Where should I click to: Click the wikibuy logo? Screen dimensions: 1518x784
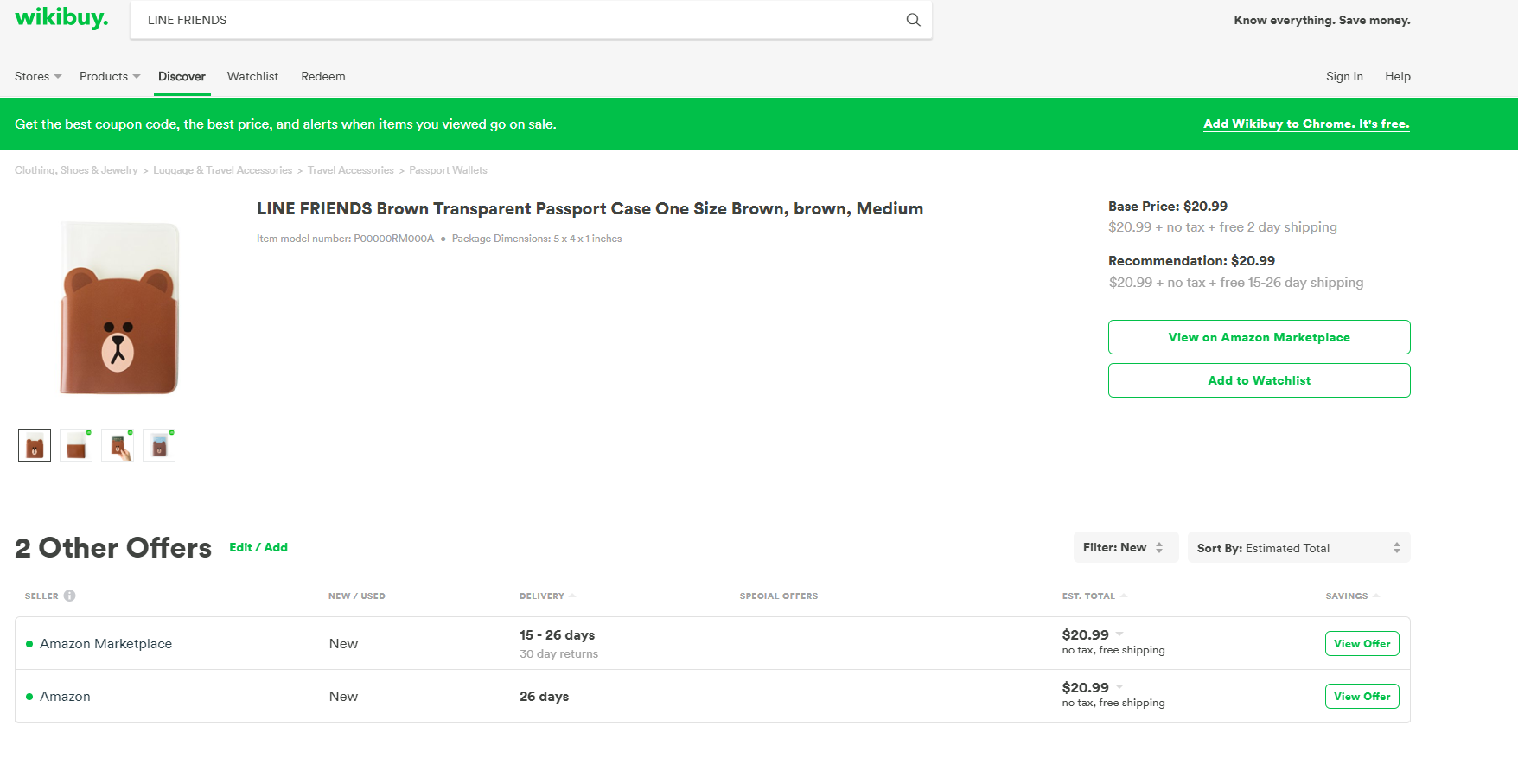coord(61,18)
